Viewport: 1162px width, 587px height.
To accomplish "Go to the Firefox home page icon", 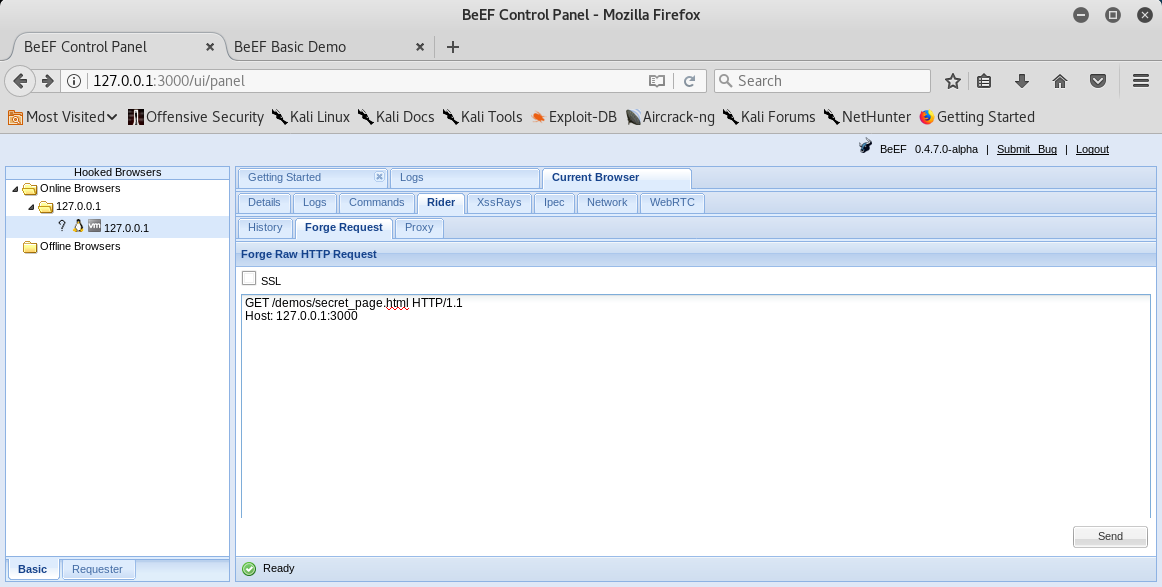I will pyautogui.click(x=1060, y=81).
